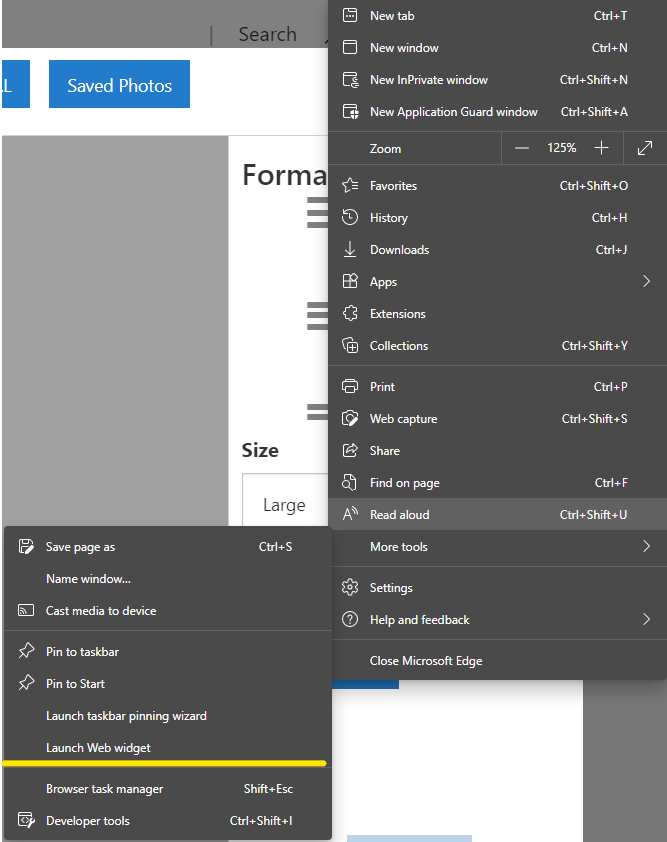Click the Developer tools icon
The image size is (667, 842).
(26, 821)
